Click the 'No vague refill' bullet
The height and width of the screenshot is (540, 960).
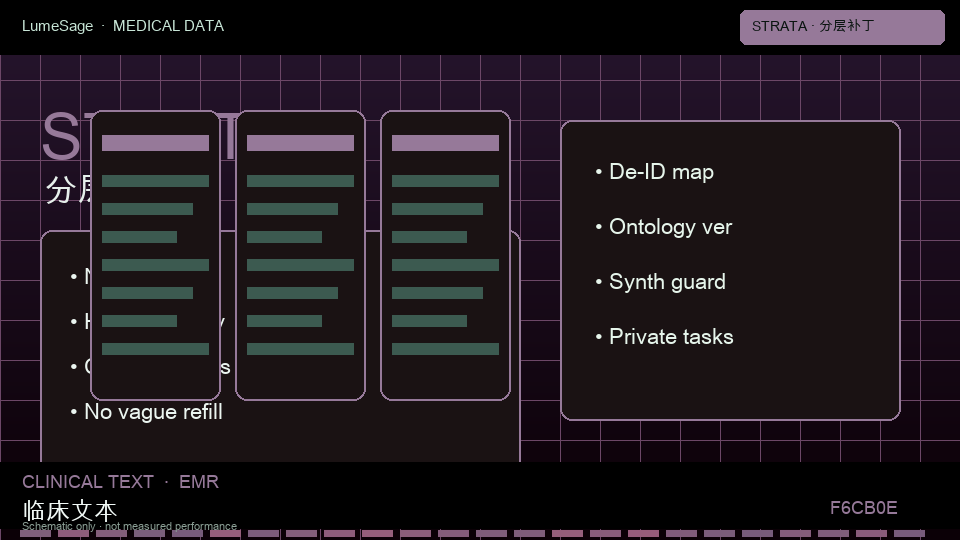146,412
